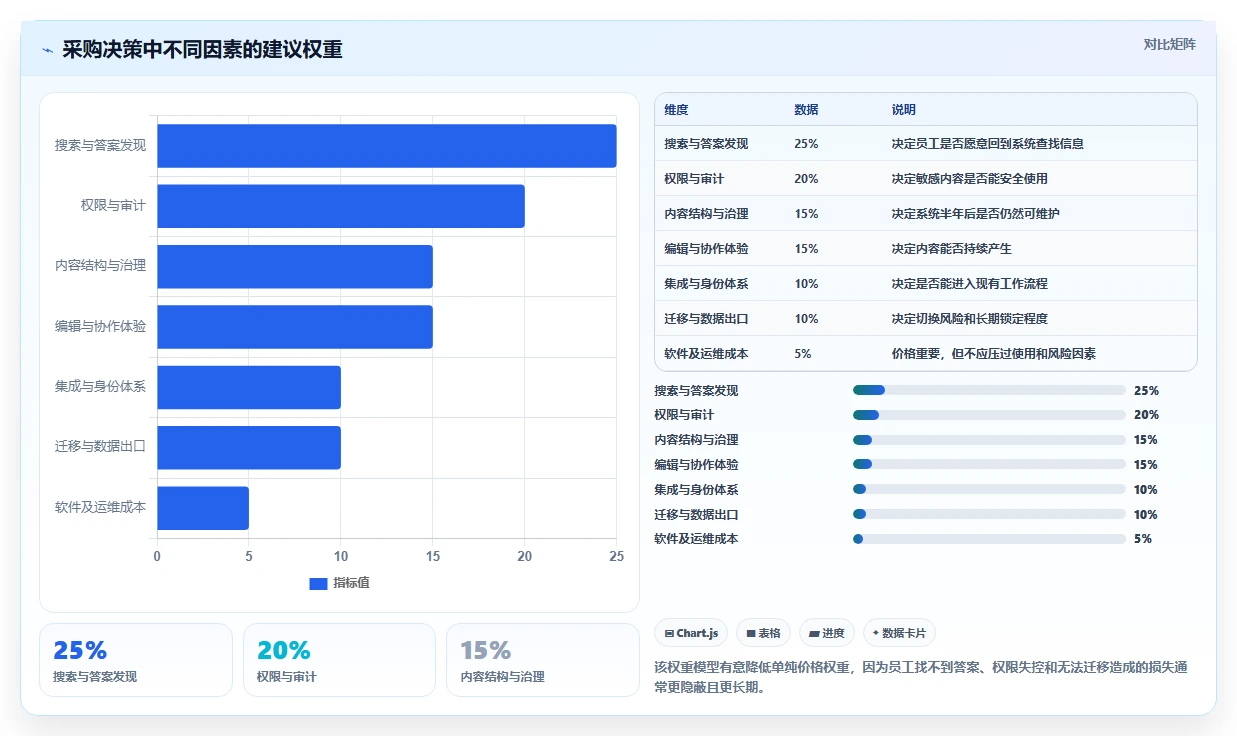Click the 指标值 legend text below the chart
The width and height of the screenshot is (1237, 736).
tap(352, 583)
